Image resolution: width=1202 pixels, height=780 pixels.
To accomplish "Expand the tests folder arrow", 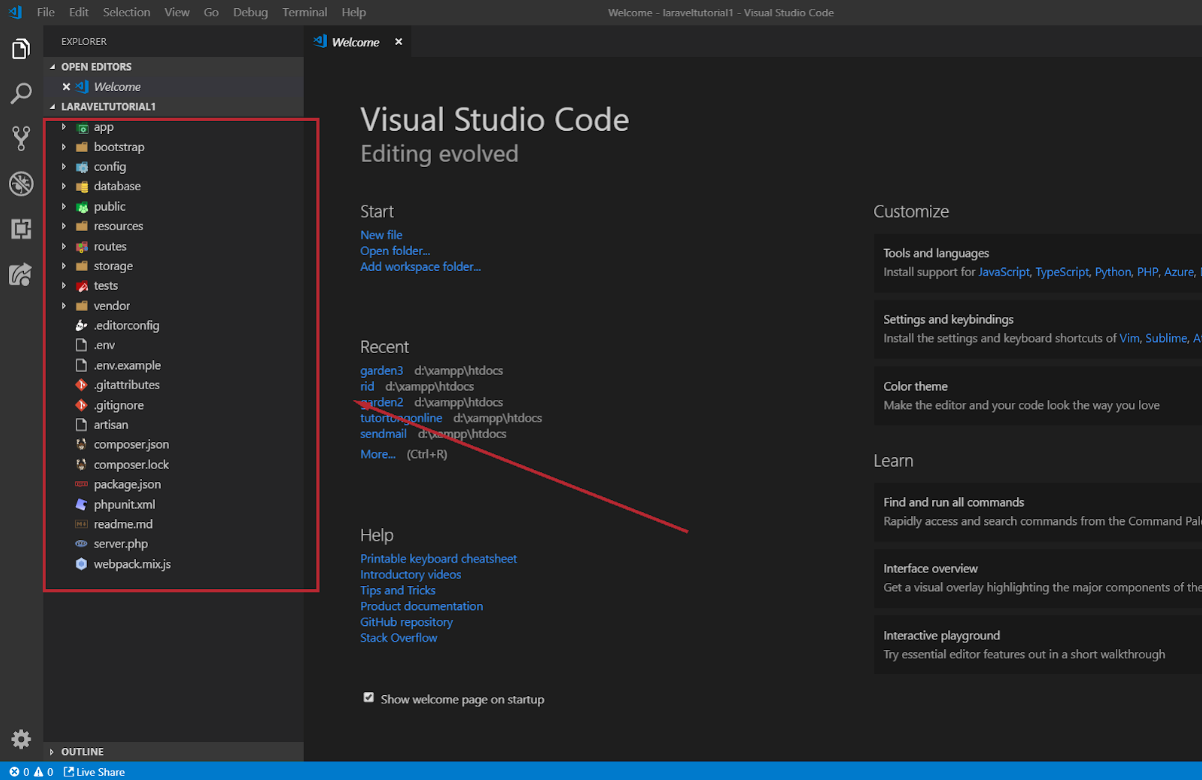I will (x=64, y=286).
